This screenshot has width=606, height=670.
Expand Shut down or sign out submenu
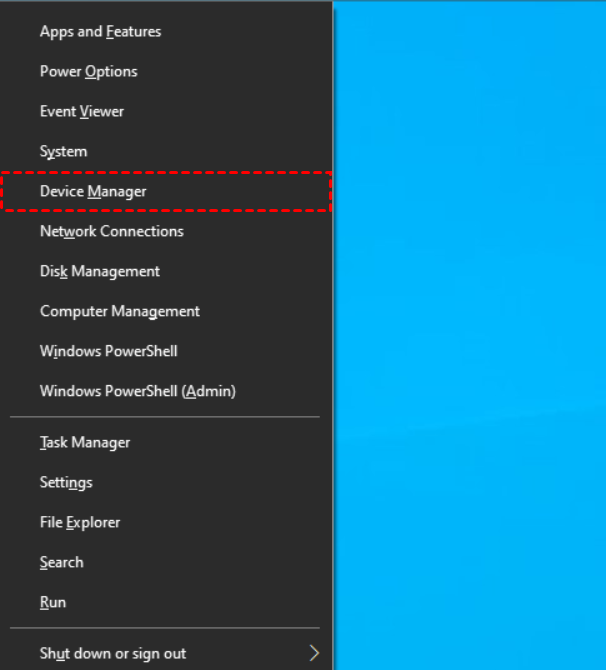165,653
